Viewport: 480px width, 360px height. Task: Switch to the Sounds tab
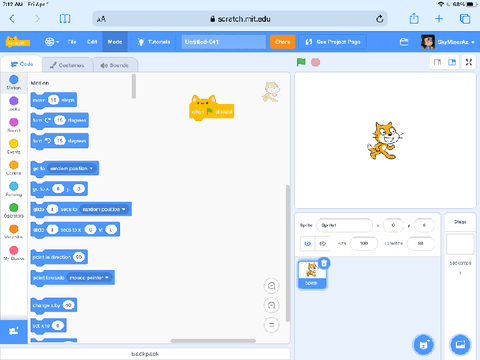(x=115, y=65)
